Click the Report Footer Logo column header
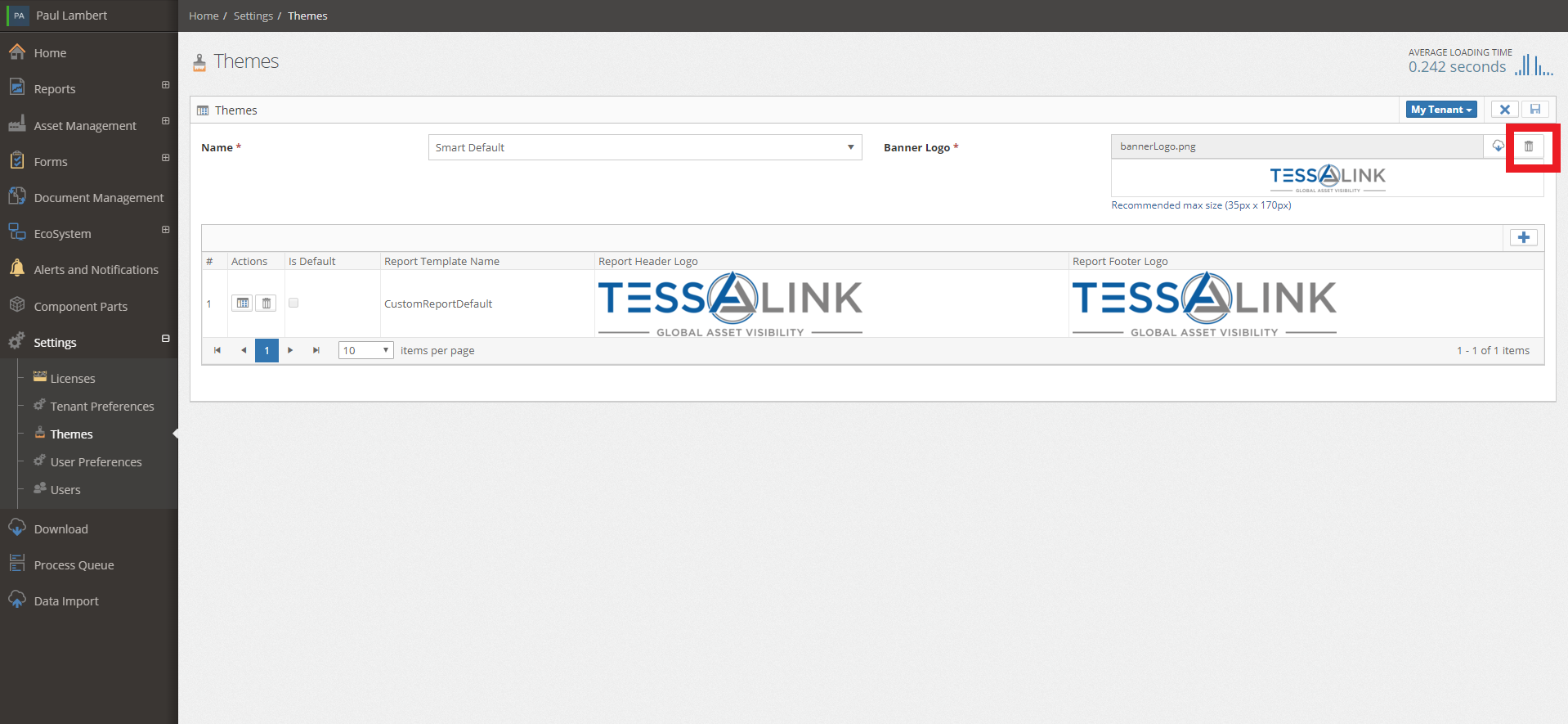This screenshot has height=724, width=1568. point(1120,261)
